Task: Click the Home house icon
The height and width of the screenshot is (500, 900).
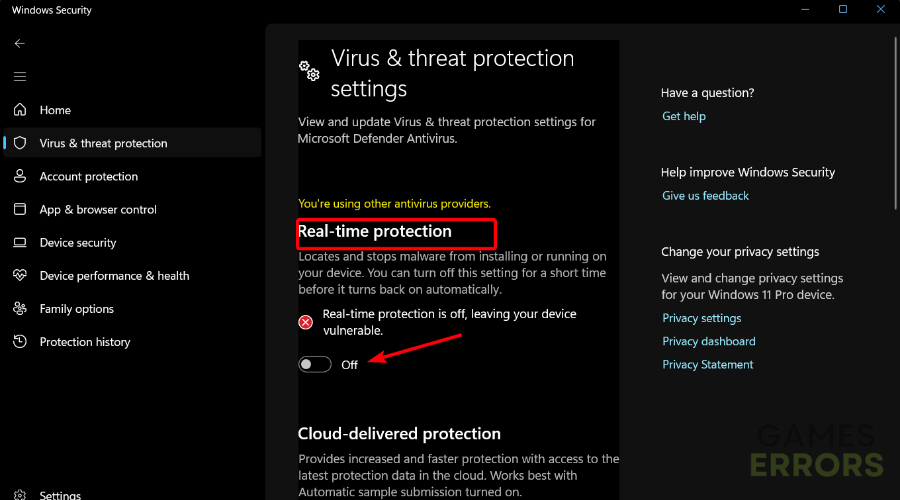Action: click(19, 110)
